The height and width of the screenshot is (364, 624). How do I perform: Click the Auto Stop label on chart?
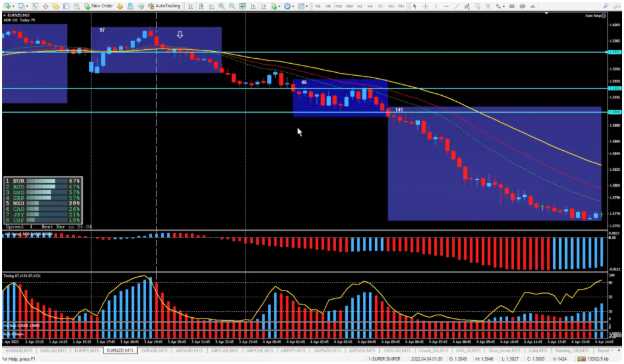click(595, 16)
